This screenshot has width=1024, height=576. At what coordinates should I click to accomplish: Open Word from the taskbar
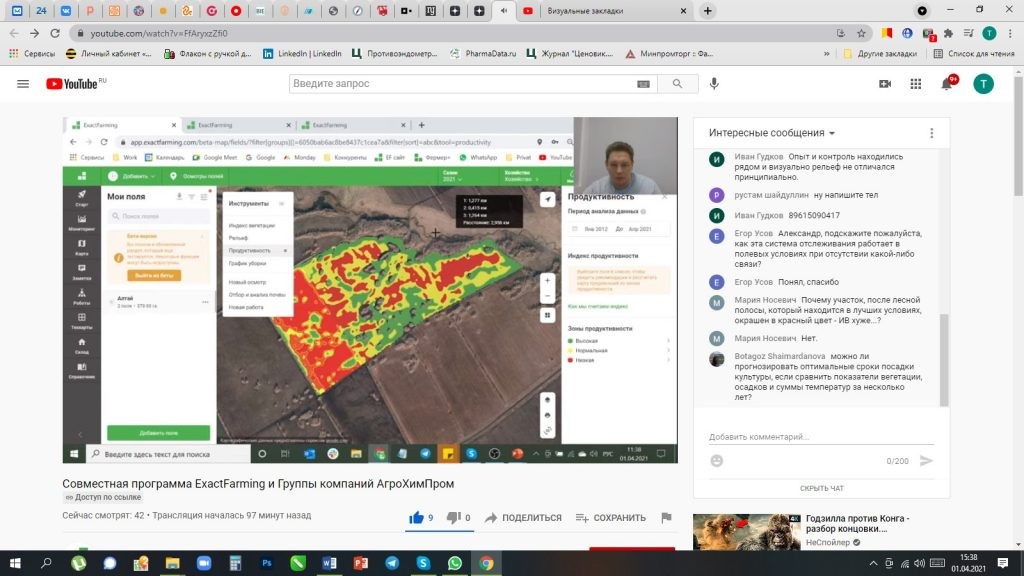coord(329,563)
